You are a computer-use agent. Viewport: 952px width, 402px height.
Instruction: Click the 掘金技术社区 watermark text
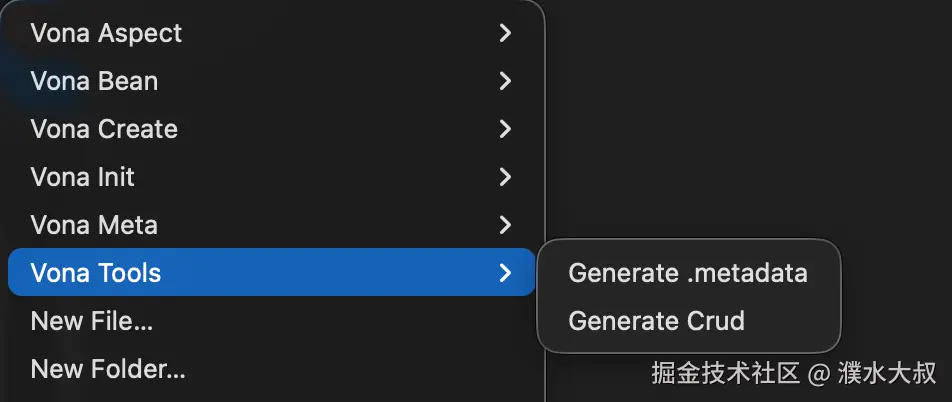coord(726,374)
